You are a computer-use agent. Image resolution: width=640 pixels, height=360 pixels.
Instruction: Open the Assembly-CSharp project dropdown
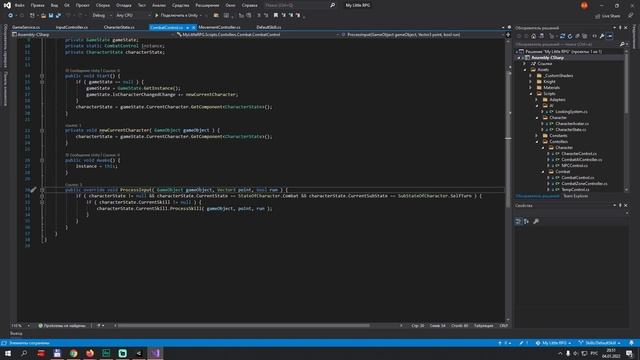pos(93,35)
